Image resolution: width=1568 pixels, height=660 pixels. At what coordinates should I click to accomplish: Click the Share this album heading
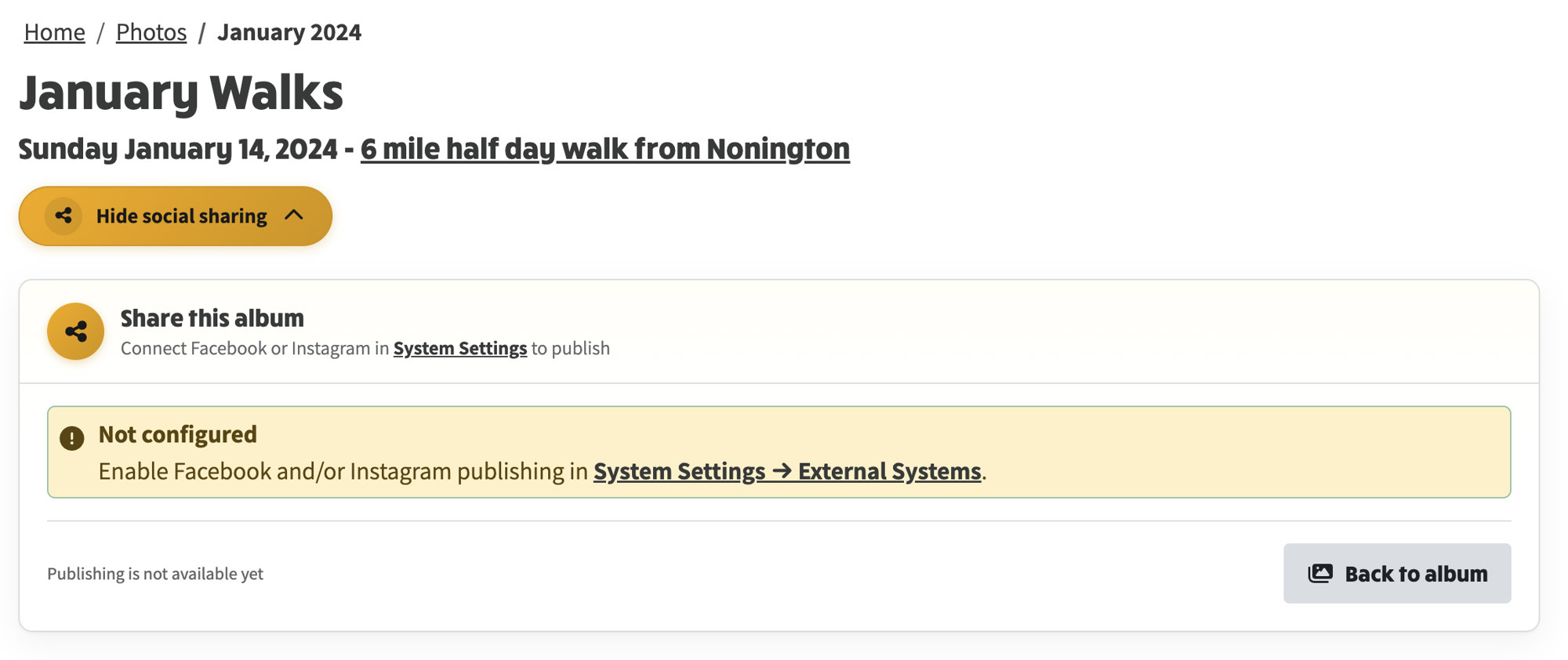(212, 318)
